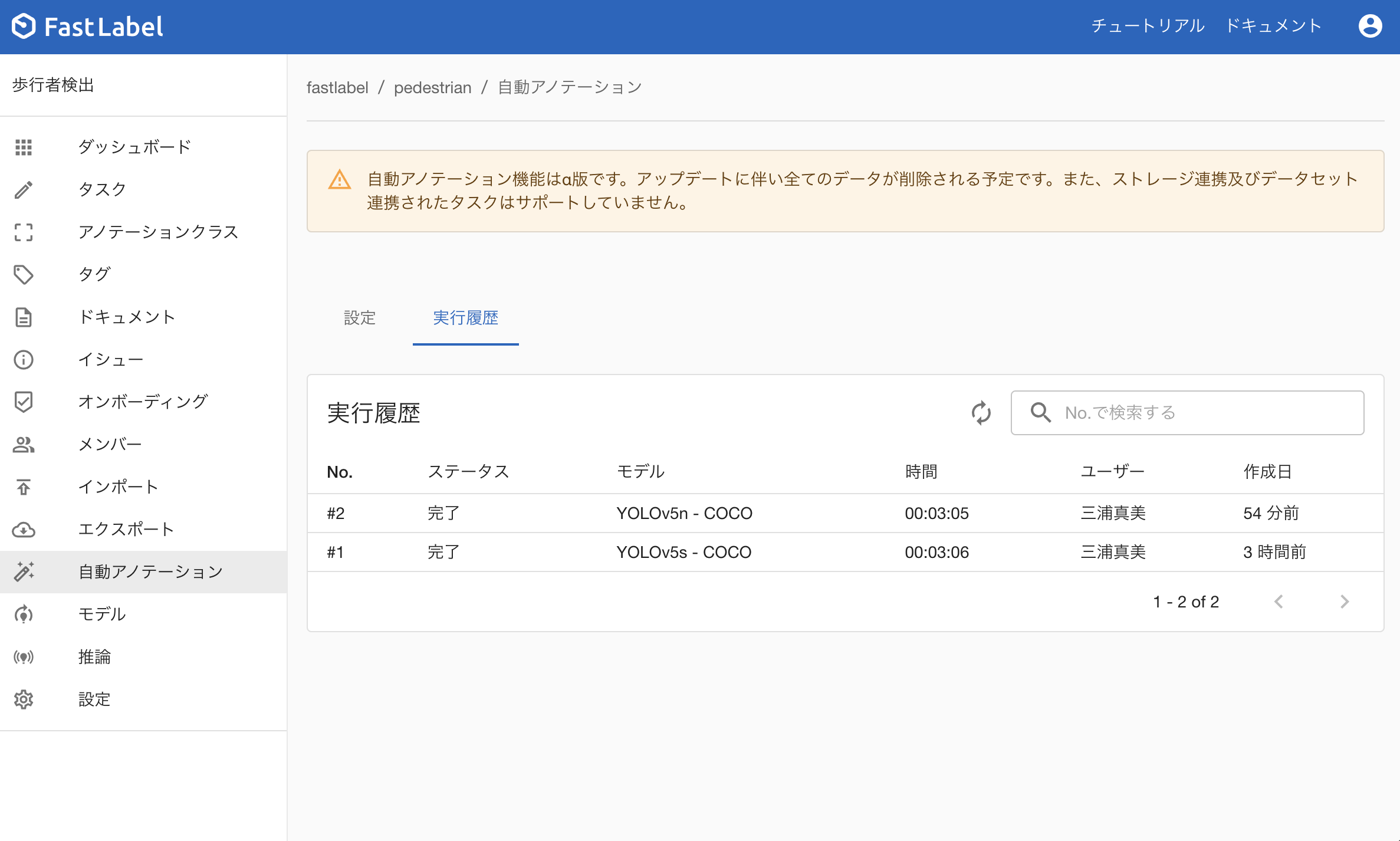Click the モデル column header

tap(640, 472)
